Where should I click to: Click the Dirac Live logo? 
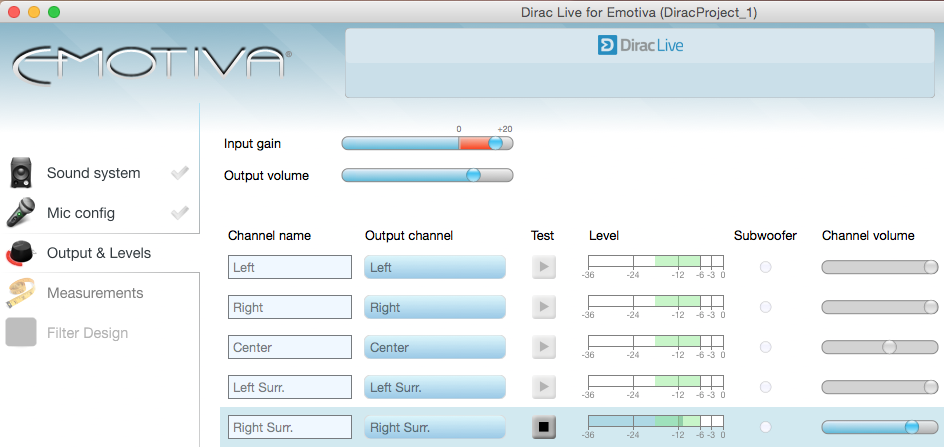pyautogui.click(x=641, y=45)
